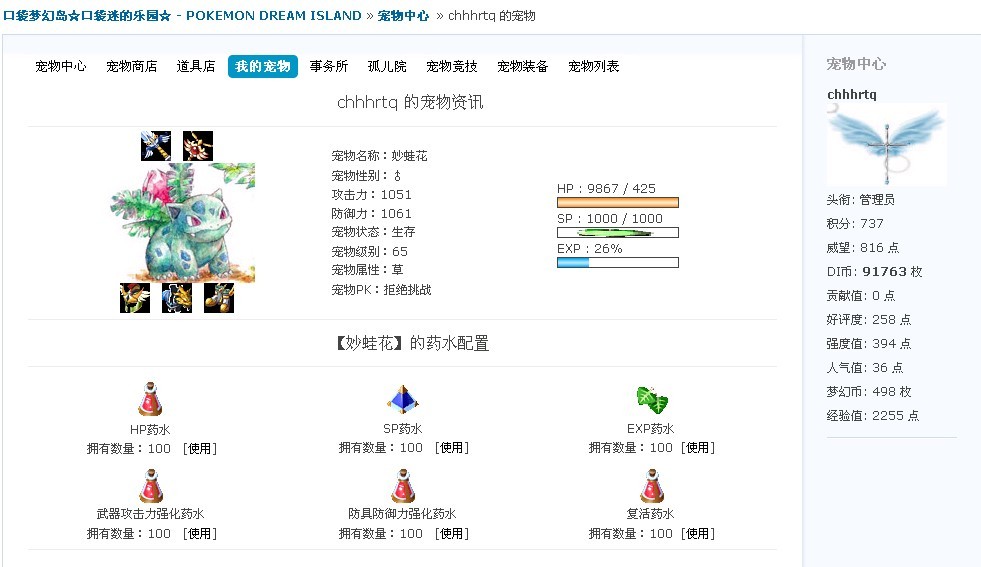Click the EXP : 26% label
The width and height of the screenshot is (981, 567).
(590, 248)
